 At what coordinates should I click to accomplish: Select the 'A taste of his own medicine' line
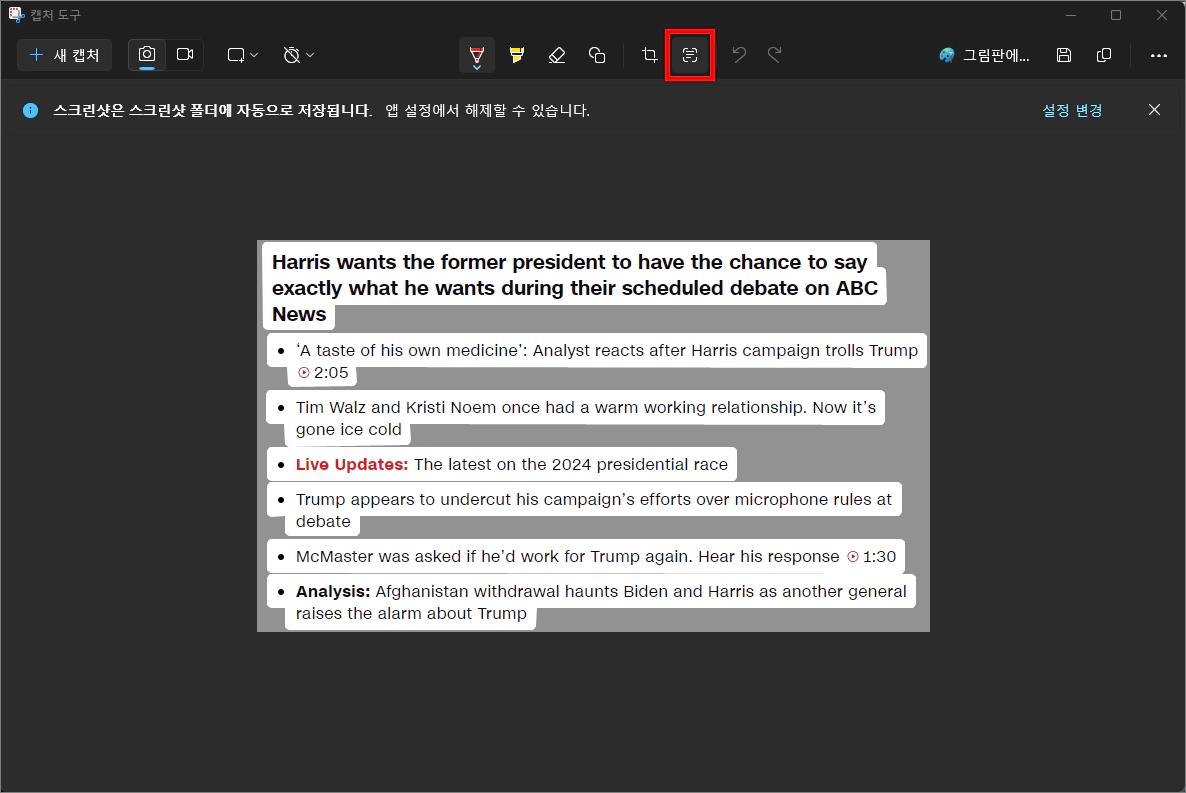coord(607,350)
